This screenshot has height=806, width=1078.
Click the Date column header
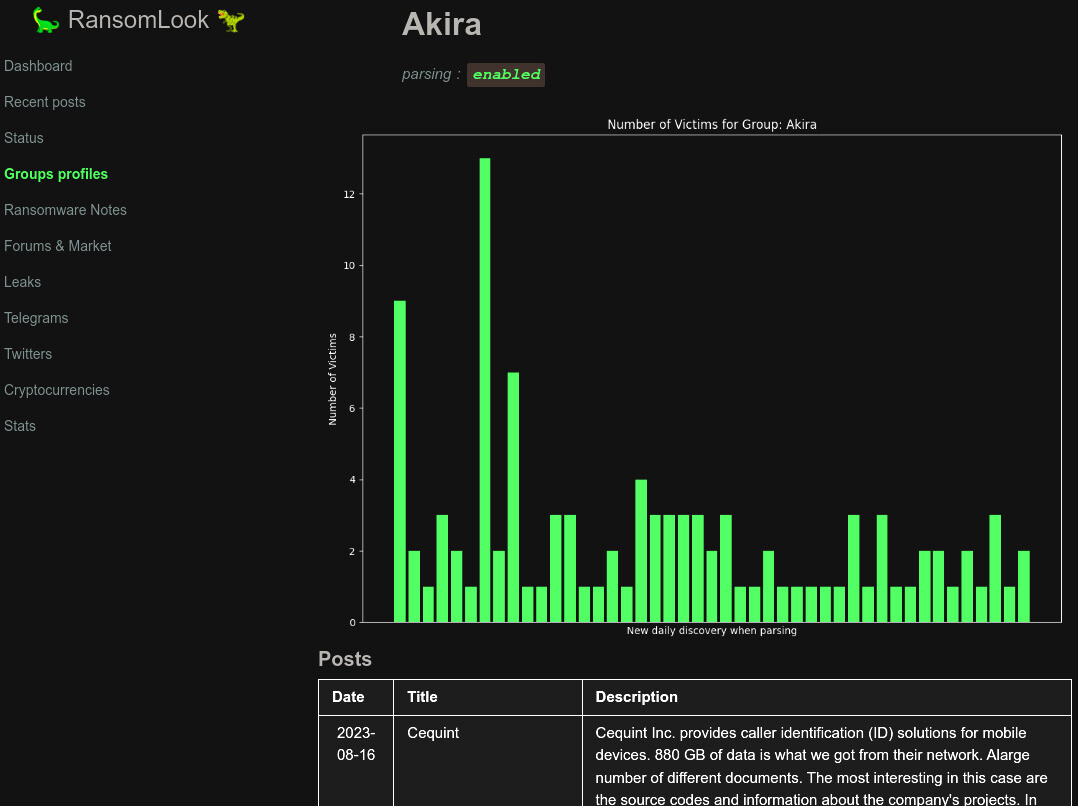point(348,697)
